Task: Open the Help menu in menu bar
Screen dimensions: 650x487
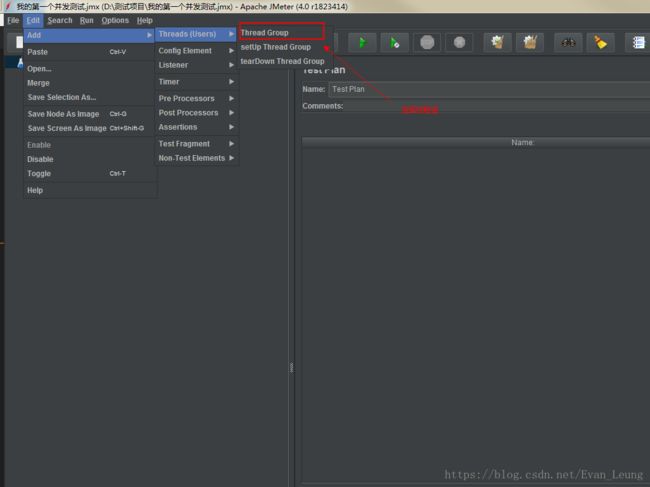Action: point(145,20)
